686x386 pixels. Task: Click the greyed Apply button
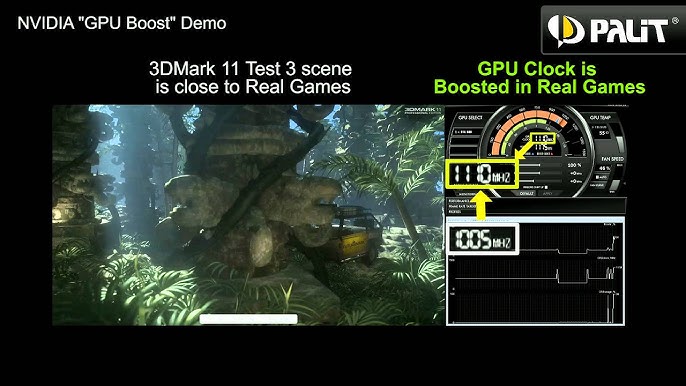click(547, 193)
